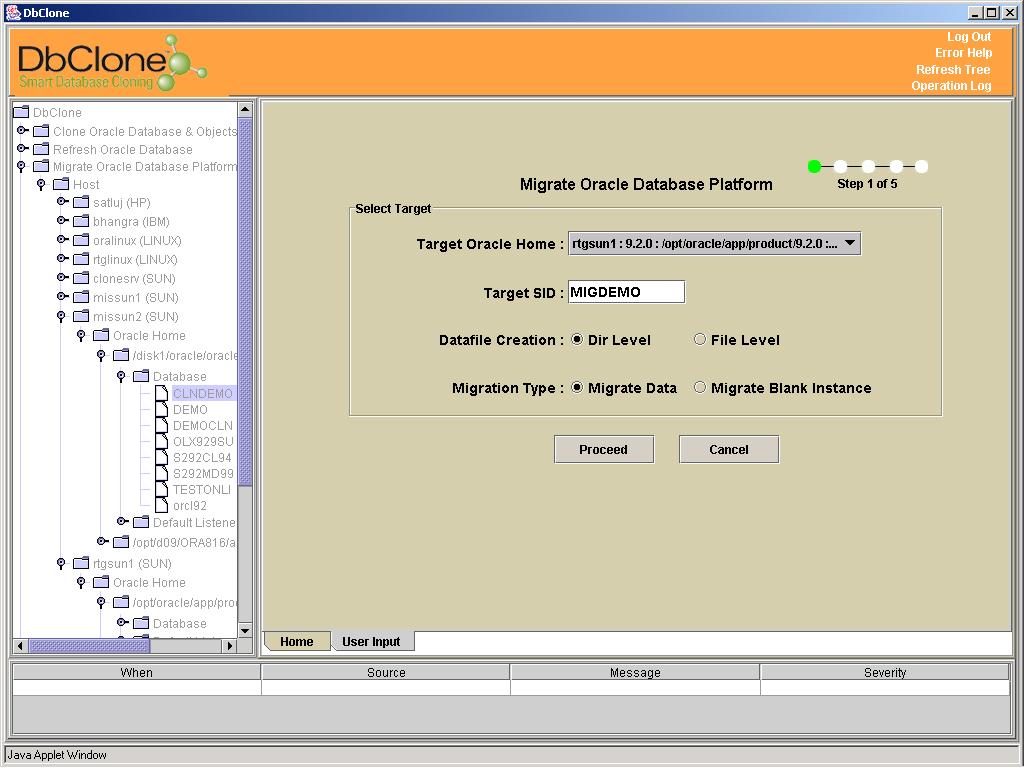Click the Refresh Tree link
Viewport: 1024px width, 768px height.
[x=953, y=69]
